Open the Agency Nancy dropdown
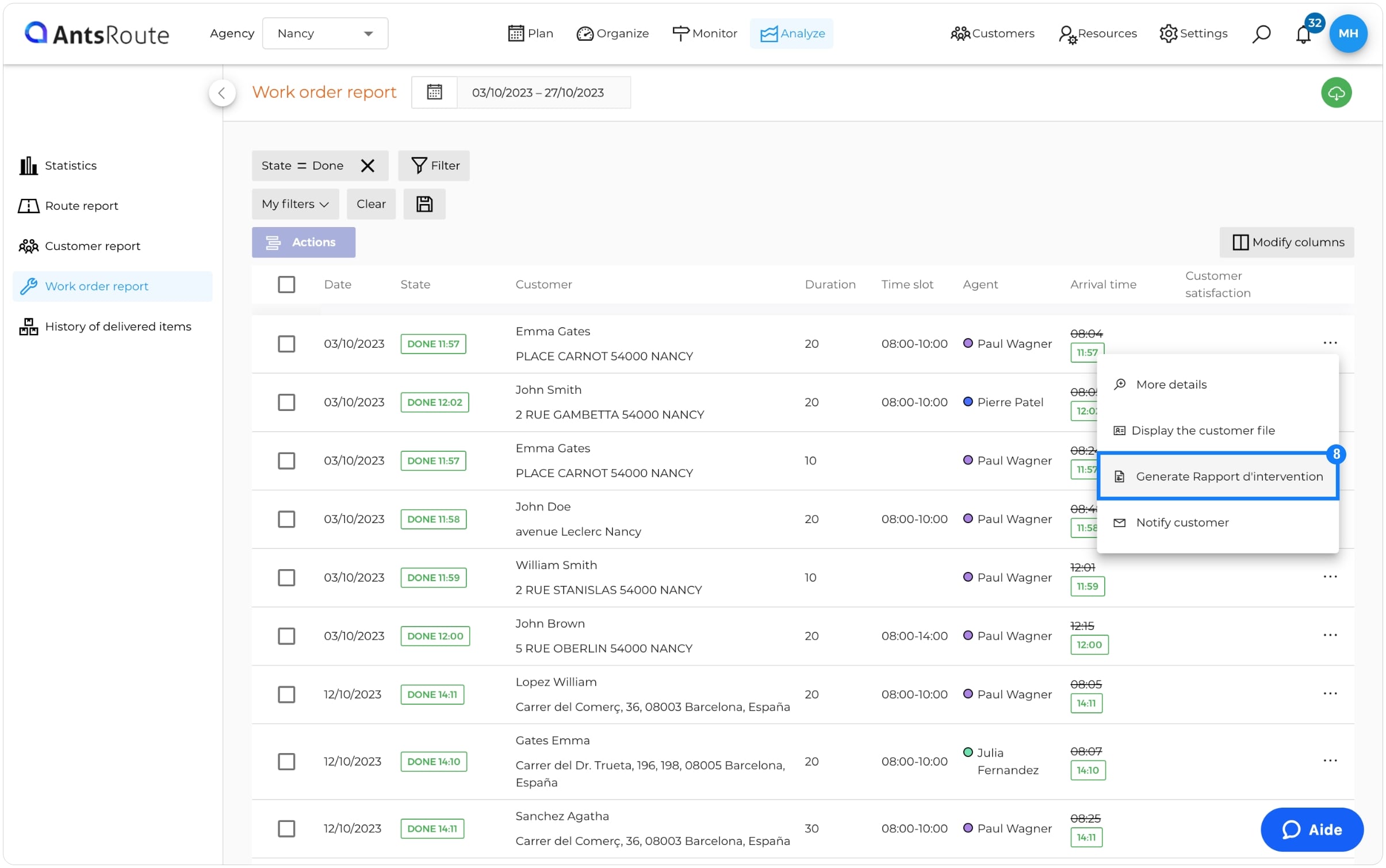Viewport: 1386px width, 868px height. pos(325,33)
